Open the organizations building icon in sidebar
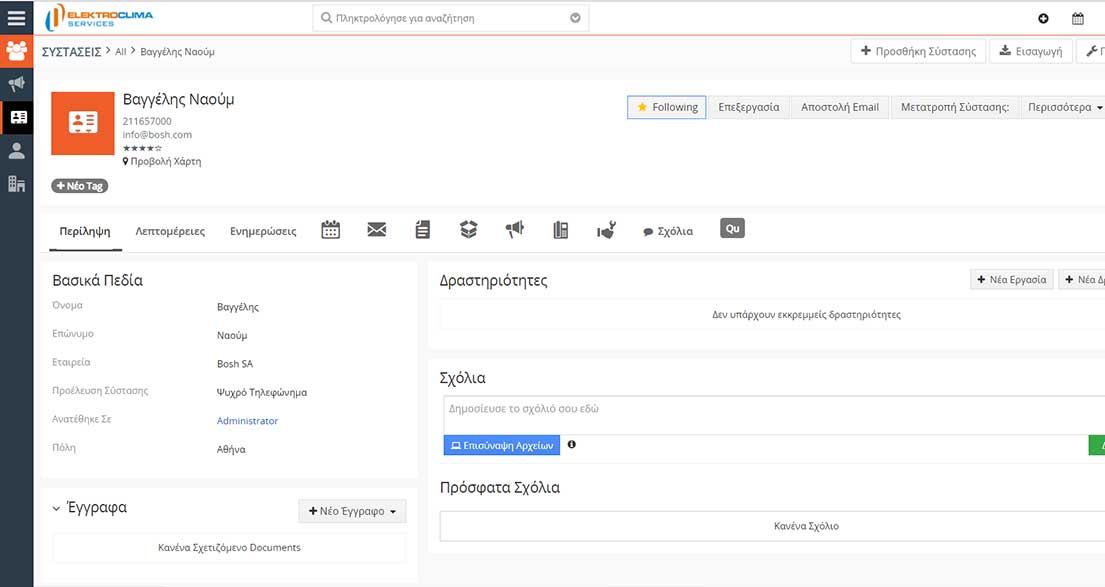1105x587 pixels. click(x=16, y=183)
